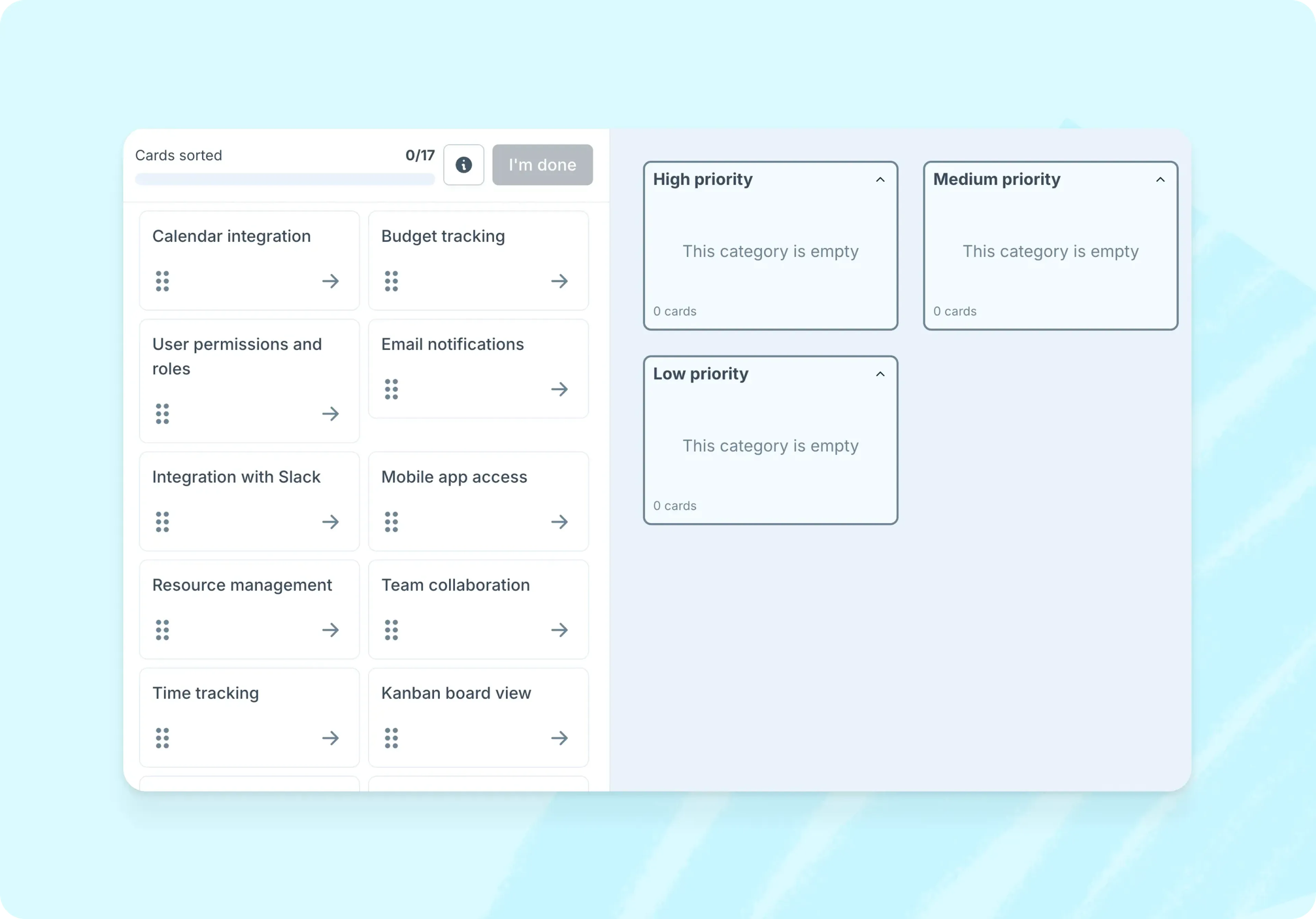1316x919 pixels.
Task: Collapse the Low priority category
Action: 880,374
